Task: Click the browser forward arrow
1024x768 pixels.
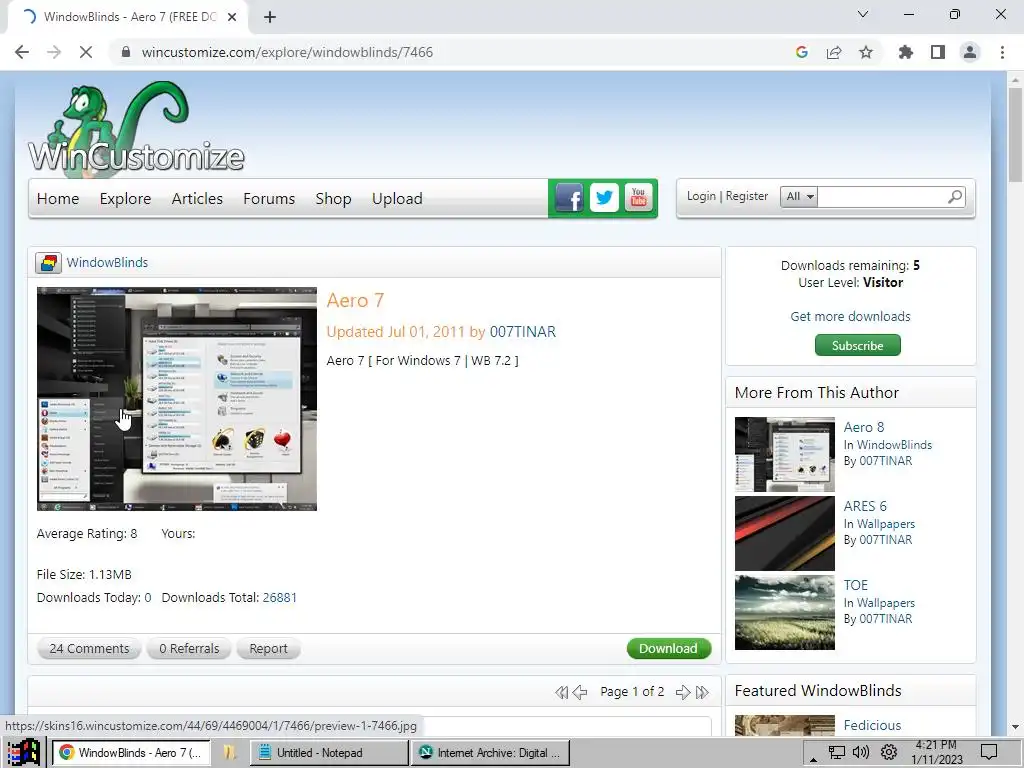Action: (54, 52)
